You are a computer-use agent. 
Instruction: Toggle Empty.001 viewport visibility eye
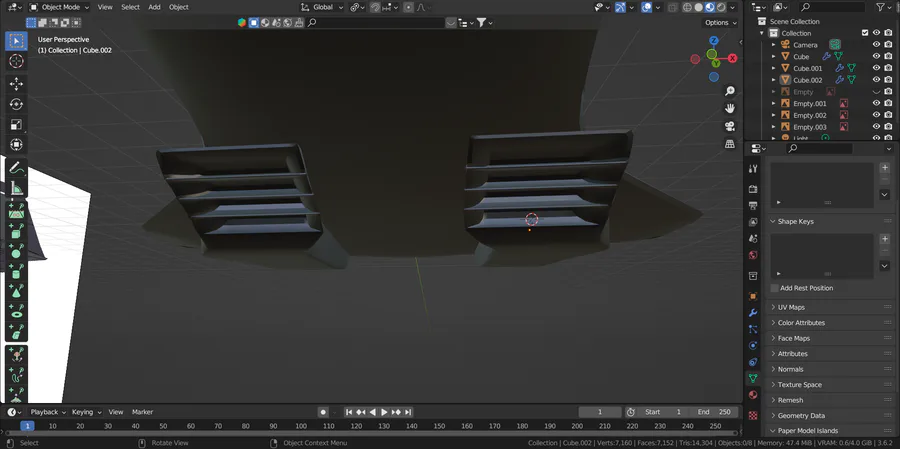[x=876, y=103]
